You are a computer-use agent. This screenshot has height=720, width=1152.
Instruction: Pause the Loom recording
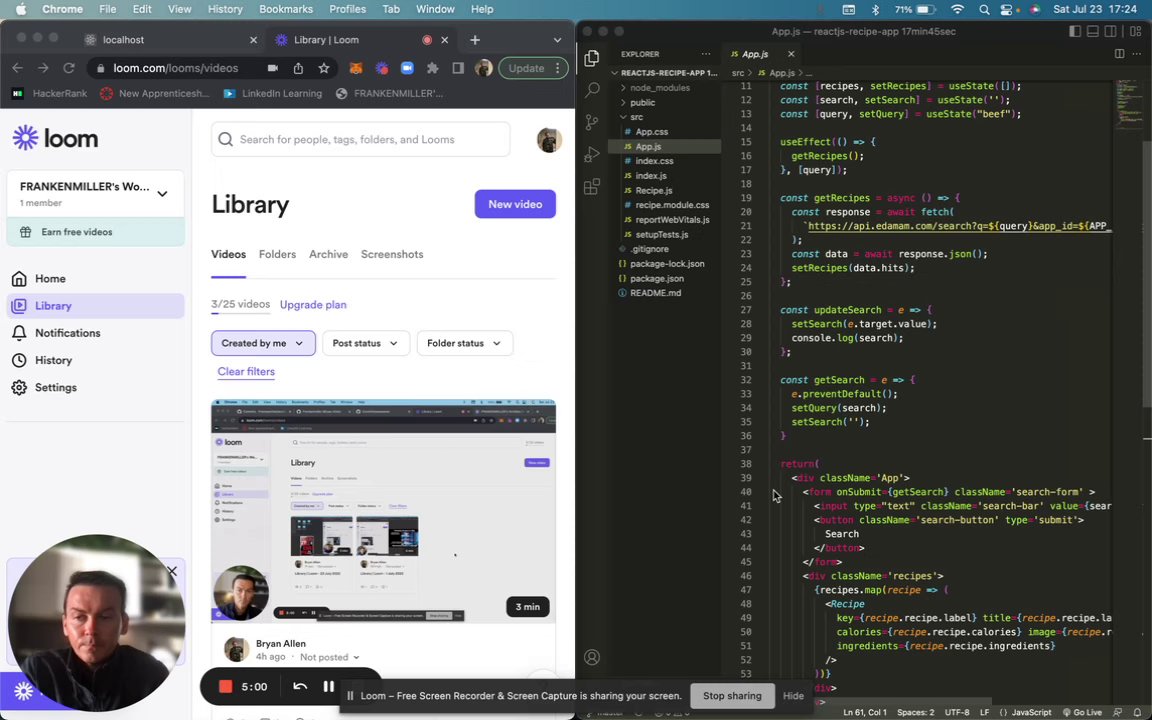[328, 686]
